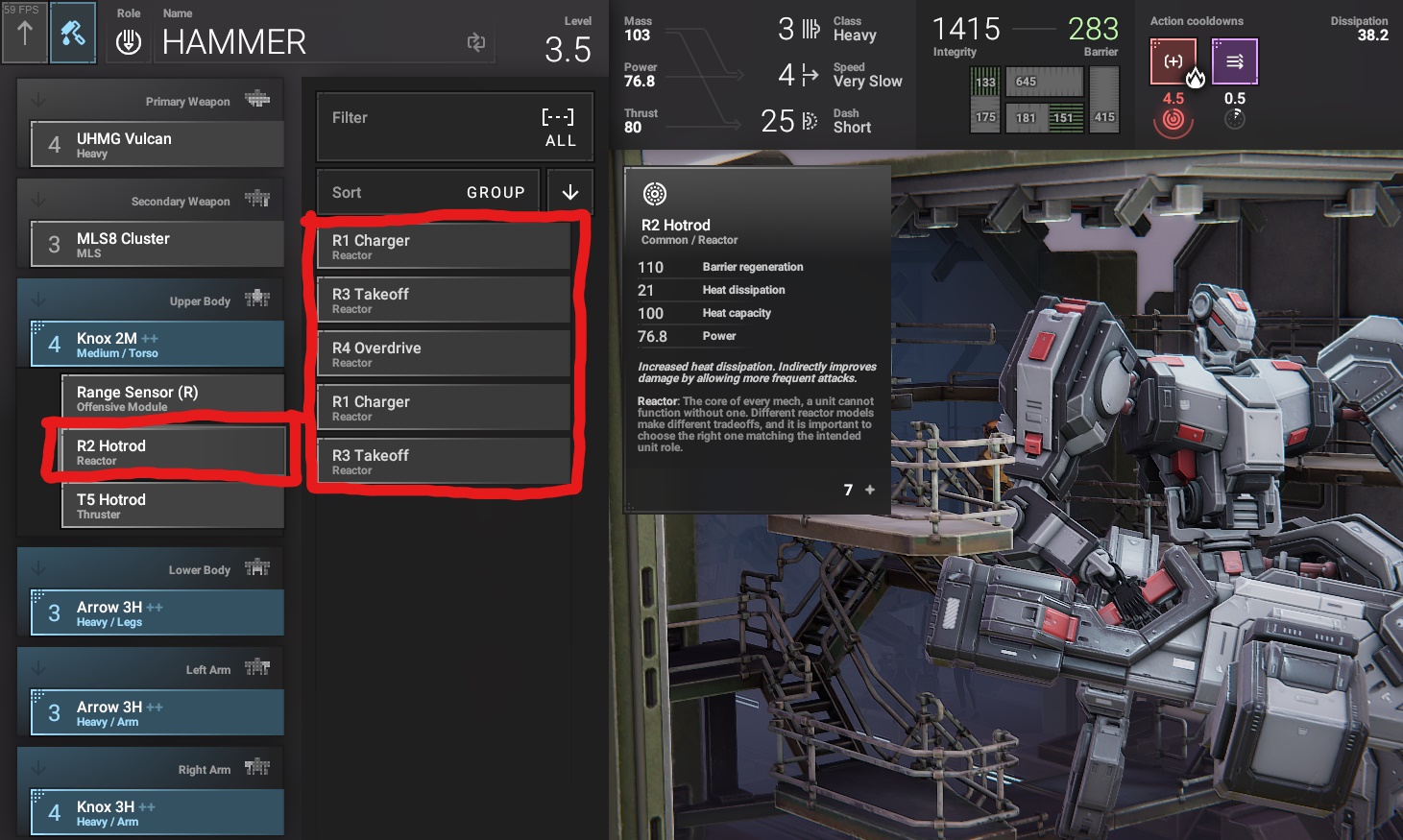The image size is (1403, 840).
Task: Open the Sort GROUP selector
Action: (429, 192)
